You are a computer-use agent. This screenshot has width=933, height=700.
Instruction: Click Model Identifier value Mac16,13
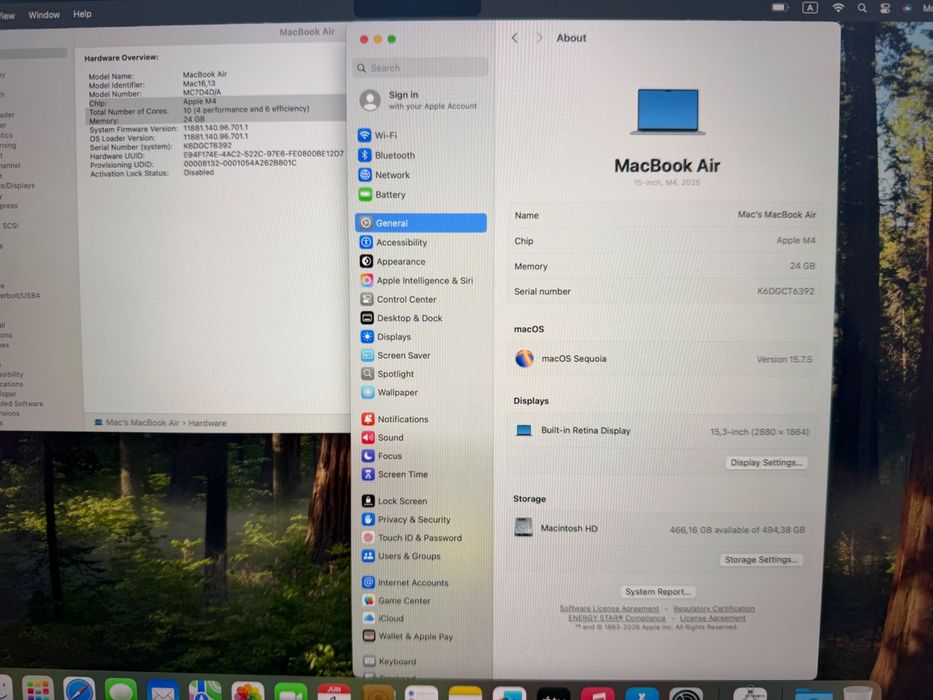click(x=199, y=84)
